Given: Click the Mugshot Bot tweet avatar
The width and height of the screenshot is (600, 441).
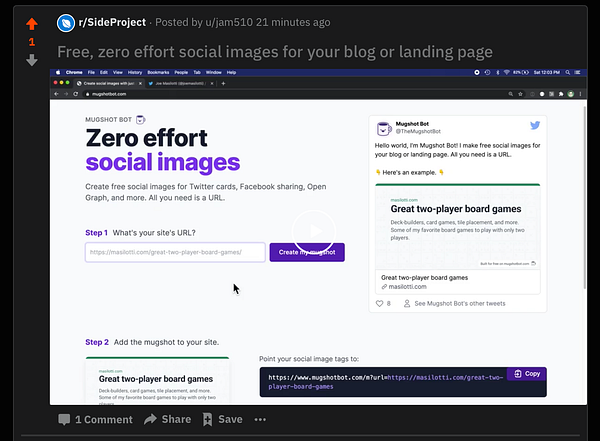Looking at the screenshot, I should (x=384, y=129).
